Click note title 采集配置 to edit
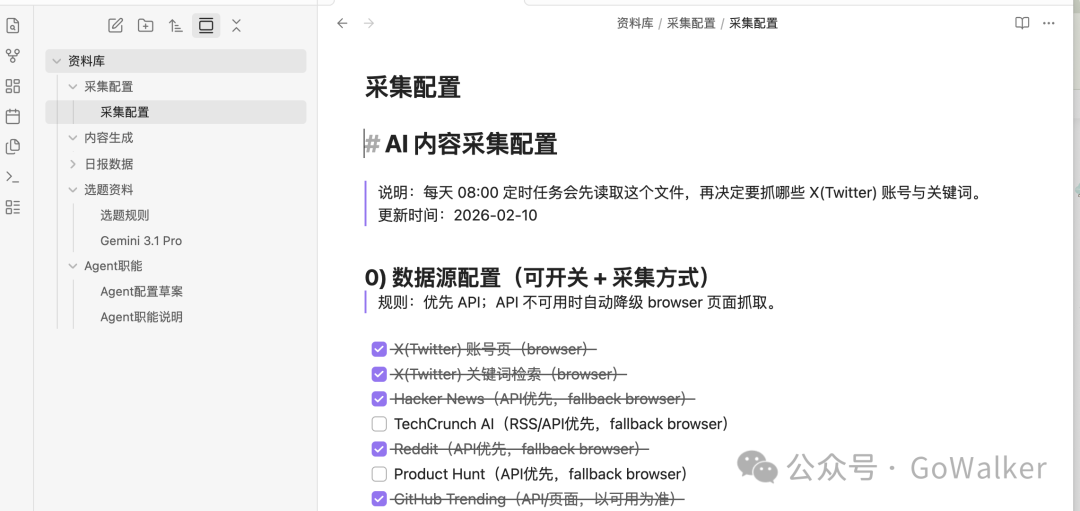This screenshot has height=511, width=1080. [413, 87]
